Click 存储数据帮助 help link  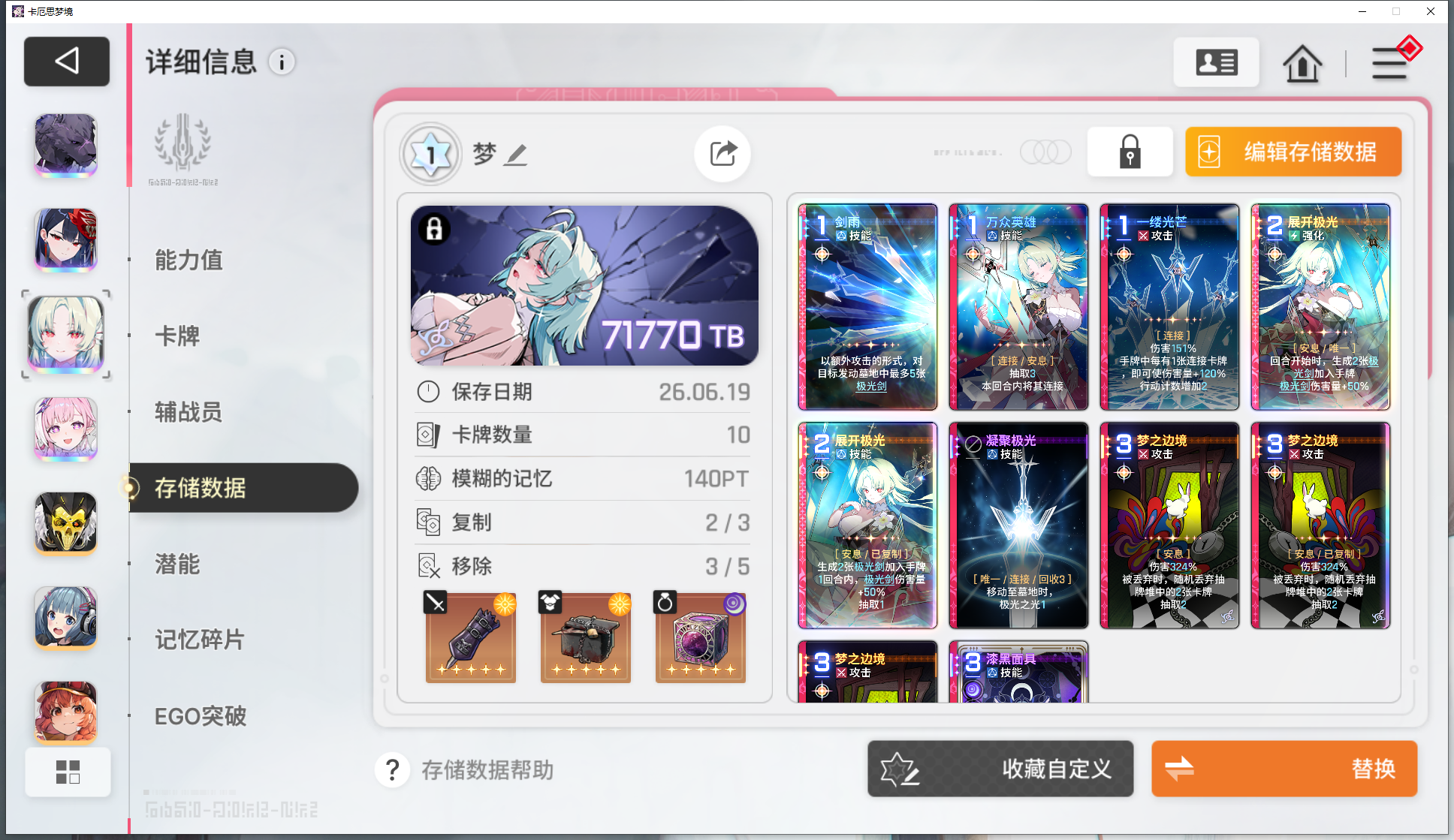click(x=487, y=770)
